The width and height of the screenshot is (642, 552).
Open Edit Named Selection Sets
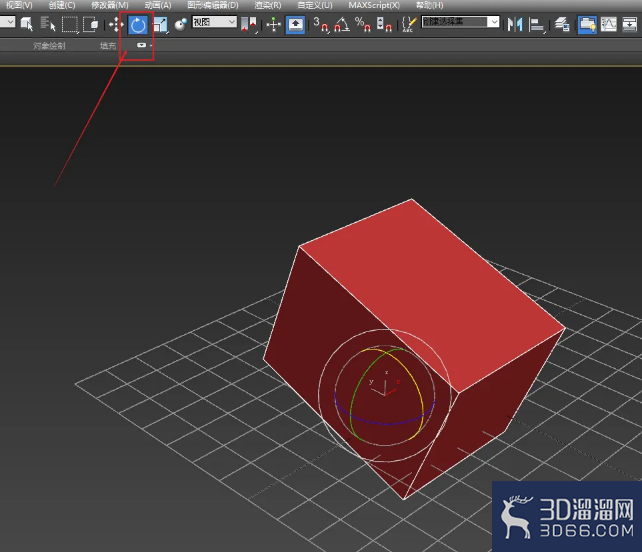pyautogui.click(x=409, y=24)
